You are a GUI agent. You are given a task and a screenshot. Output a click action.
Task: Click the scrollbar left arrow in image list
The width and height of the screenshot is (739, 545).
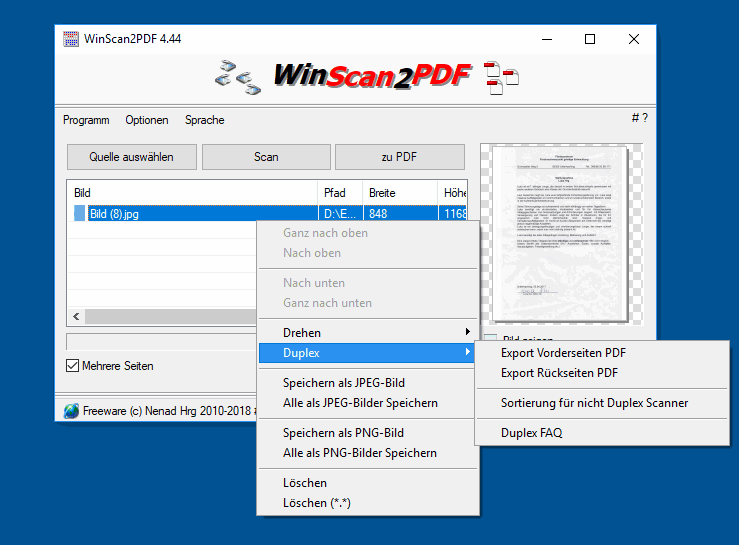[76, 316]
